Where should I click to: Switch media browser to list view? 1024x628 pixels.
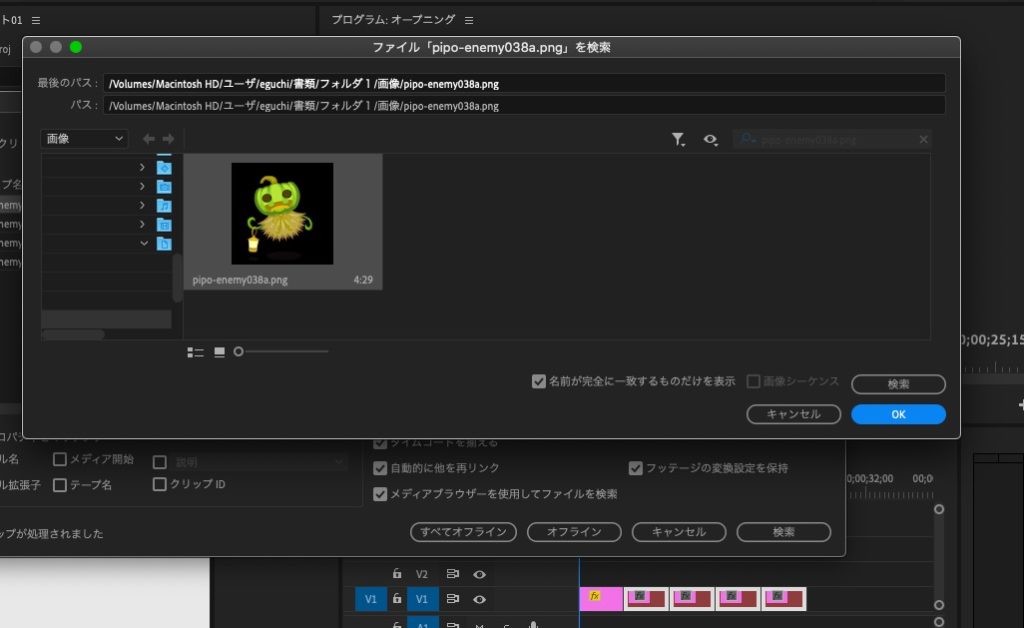(195, 352)
